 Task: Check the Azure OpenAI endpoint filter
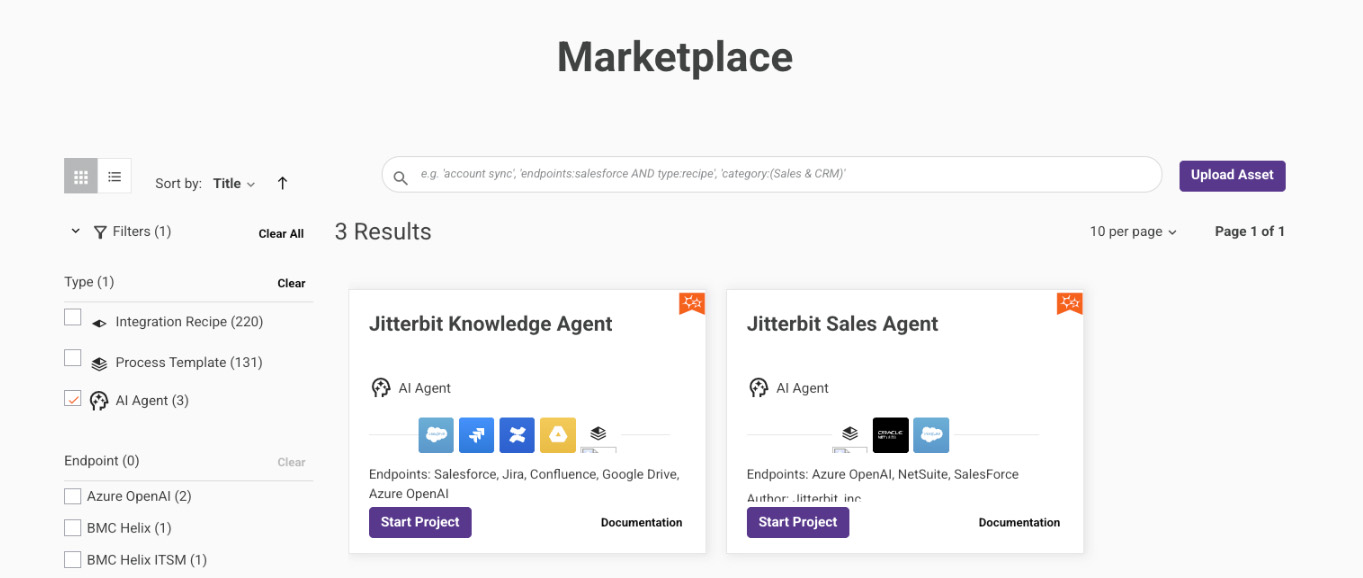click(72, 495)
